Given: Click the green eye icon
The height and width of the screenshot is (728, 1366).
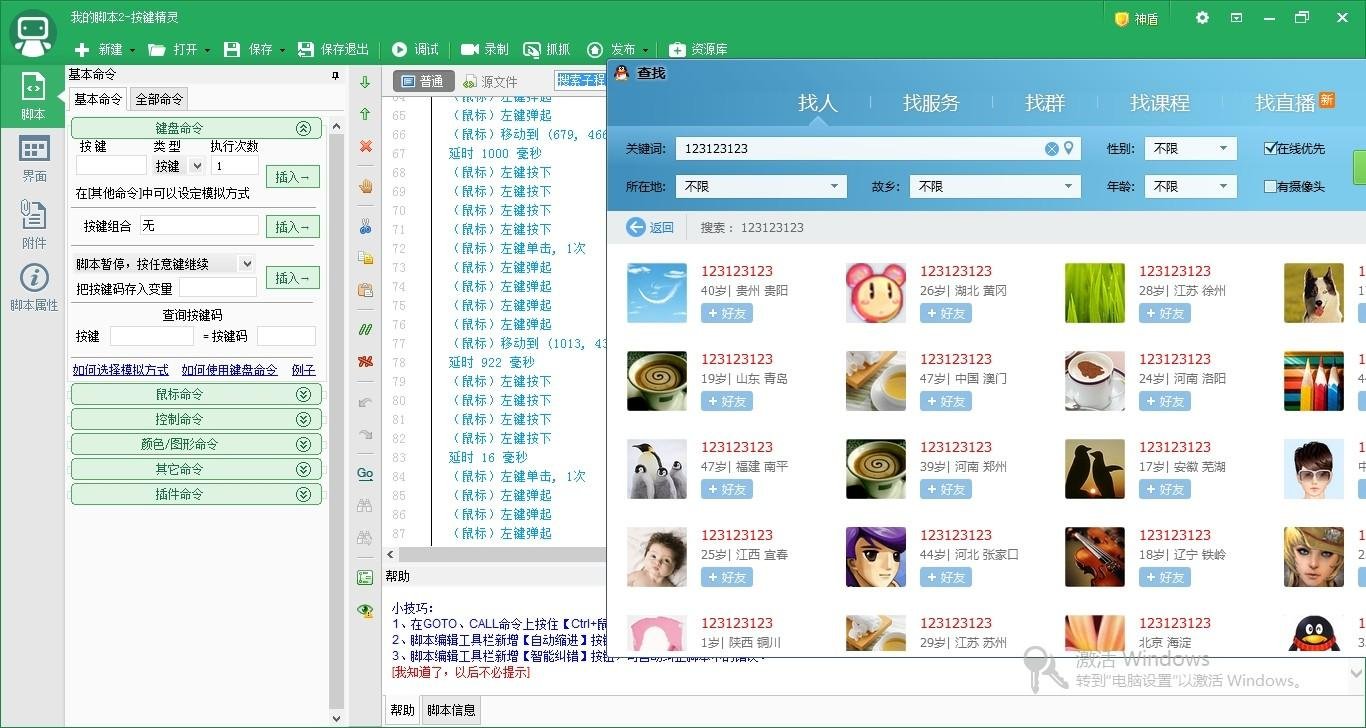Looking at the screenshot, I should [365, 610].
